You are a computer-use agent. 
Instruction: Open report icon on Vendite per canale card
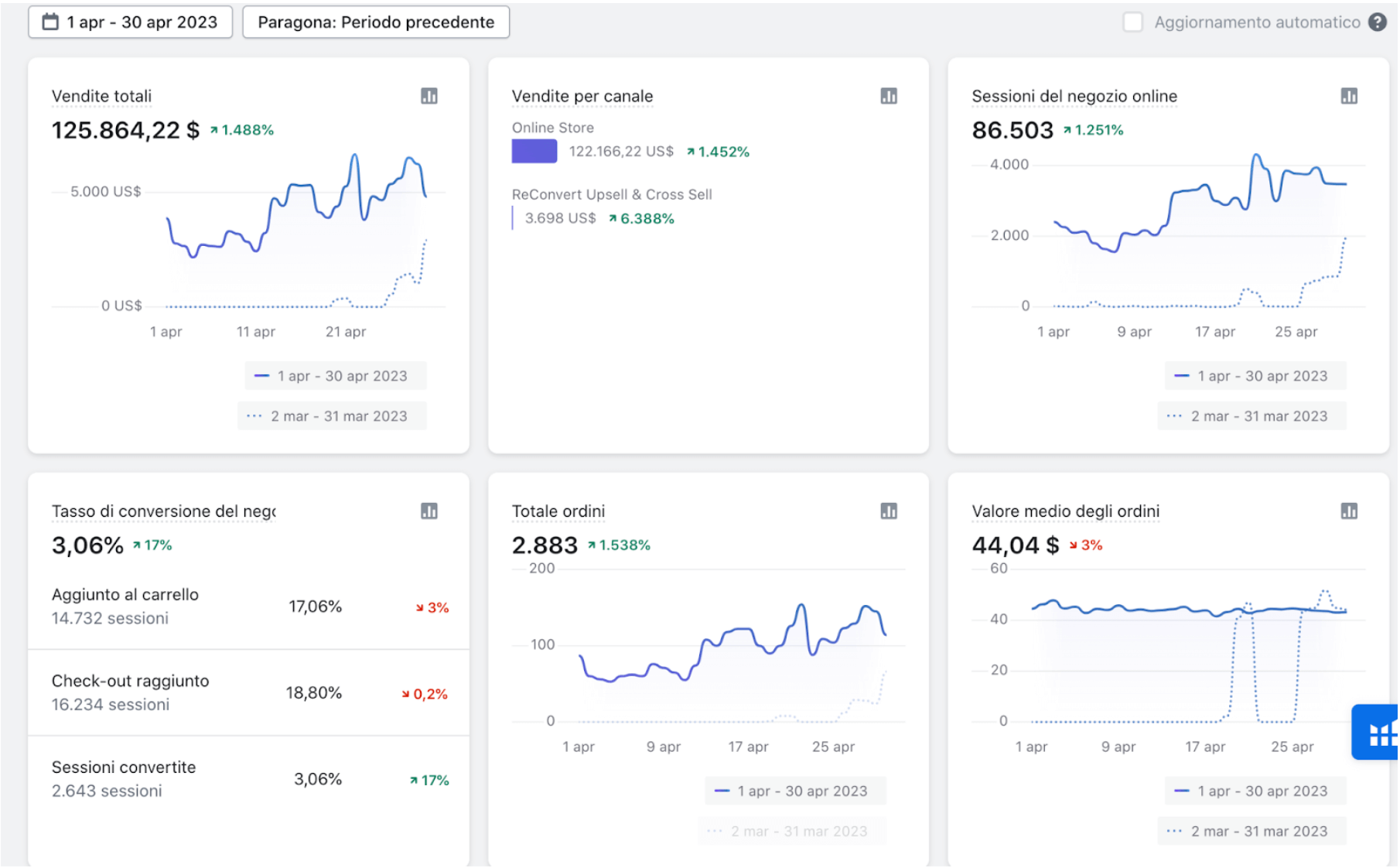[x=889, y=96]
